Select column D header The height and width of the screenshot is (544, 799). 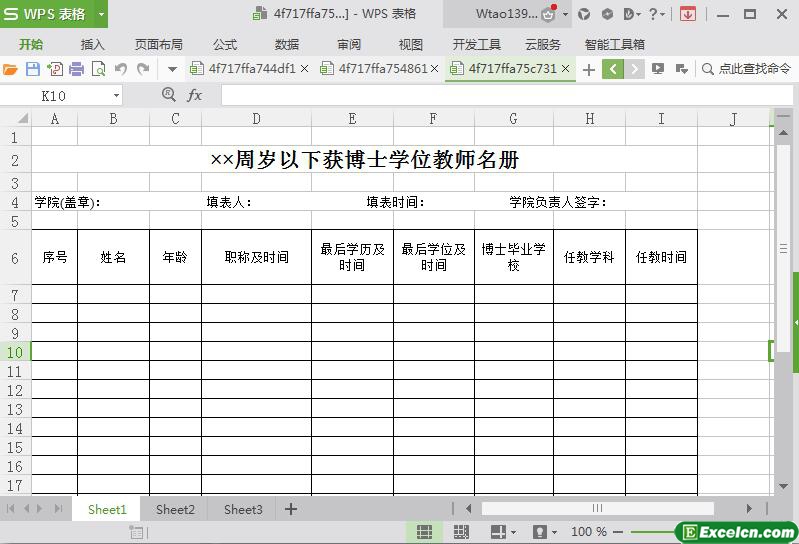(256, 119)
